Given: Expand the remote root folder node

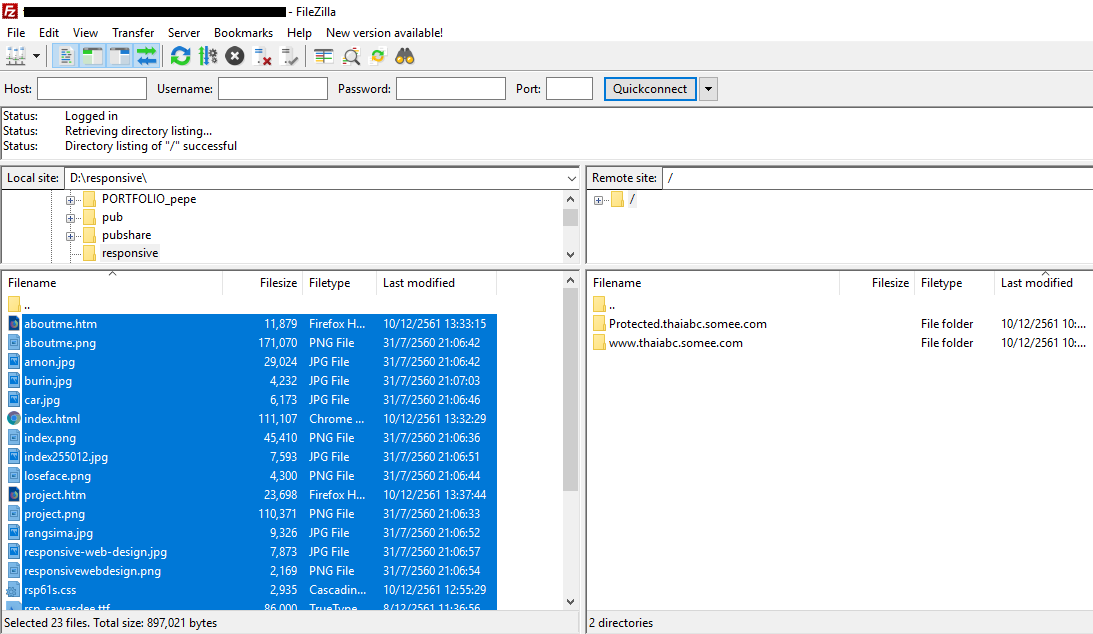Looking at the screenshot, I should coord(599,200).
